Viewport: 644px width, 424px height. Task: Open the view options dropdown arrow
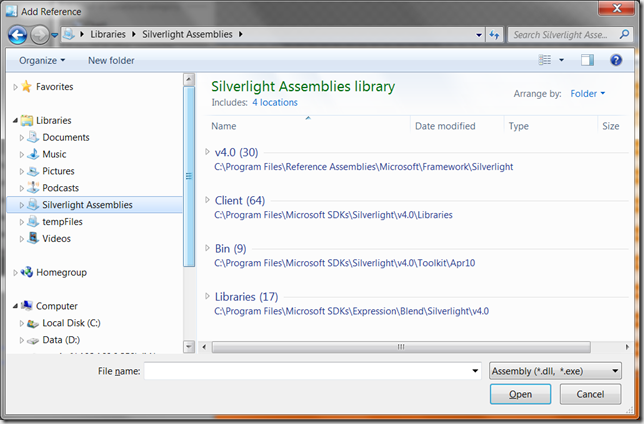click(x=561, y=60)
